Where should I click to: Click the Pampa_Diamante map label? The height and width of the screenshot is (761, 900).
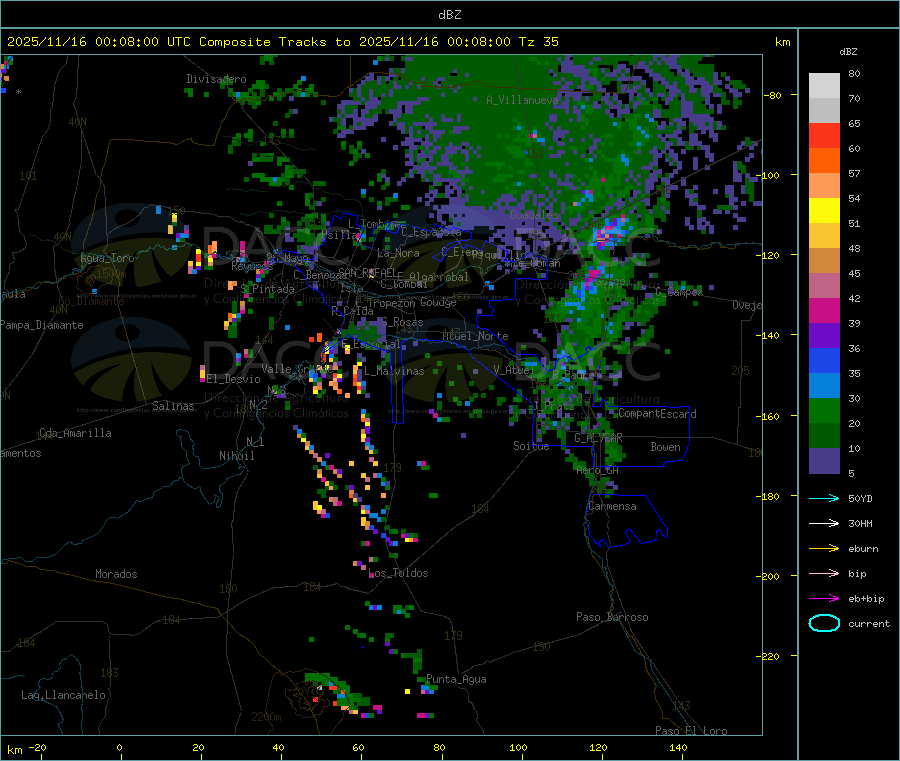[42, 325]
